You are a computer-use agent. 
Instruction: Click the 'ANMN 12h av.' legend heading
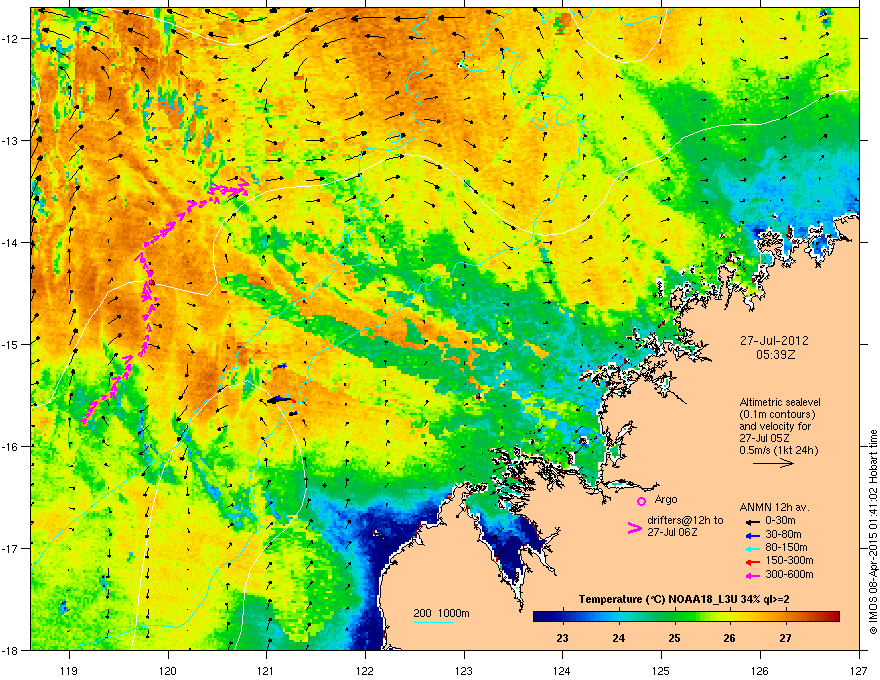(x=774, y=507)
